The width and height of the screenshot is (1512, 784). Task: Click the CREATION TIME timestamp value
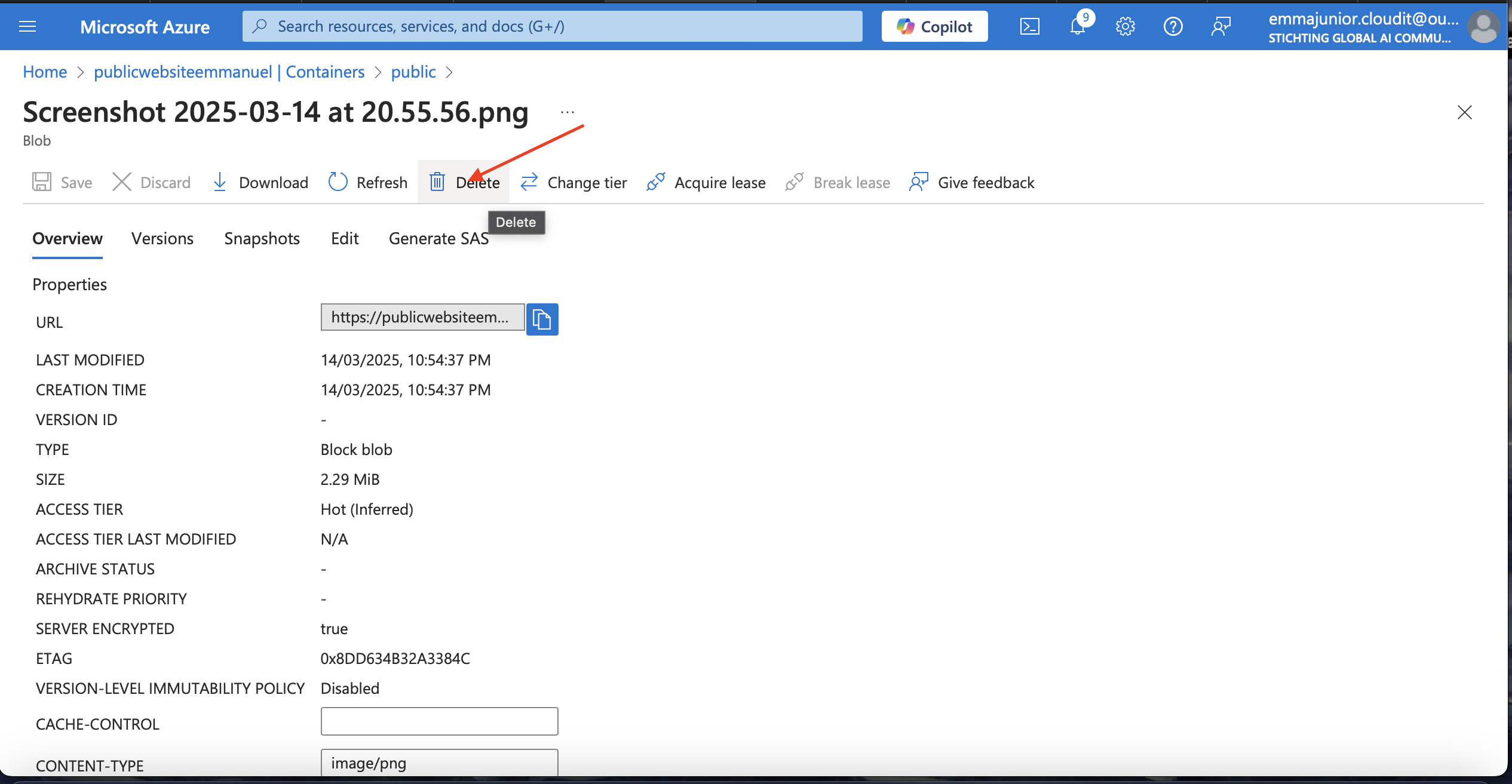406,389
